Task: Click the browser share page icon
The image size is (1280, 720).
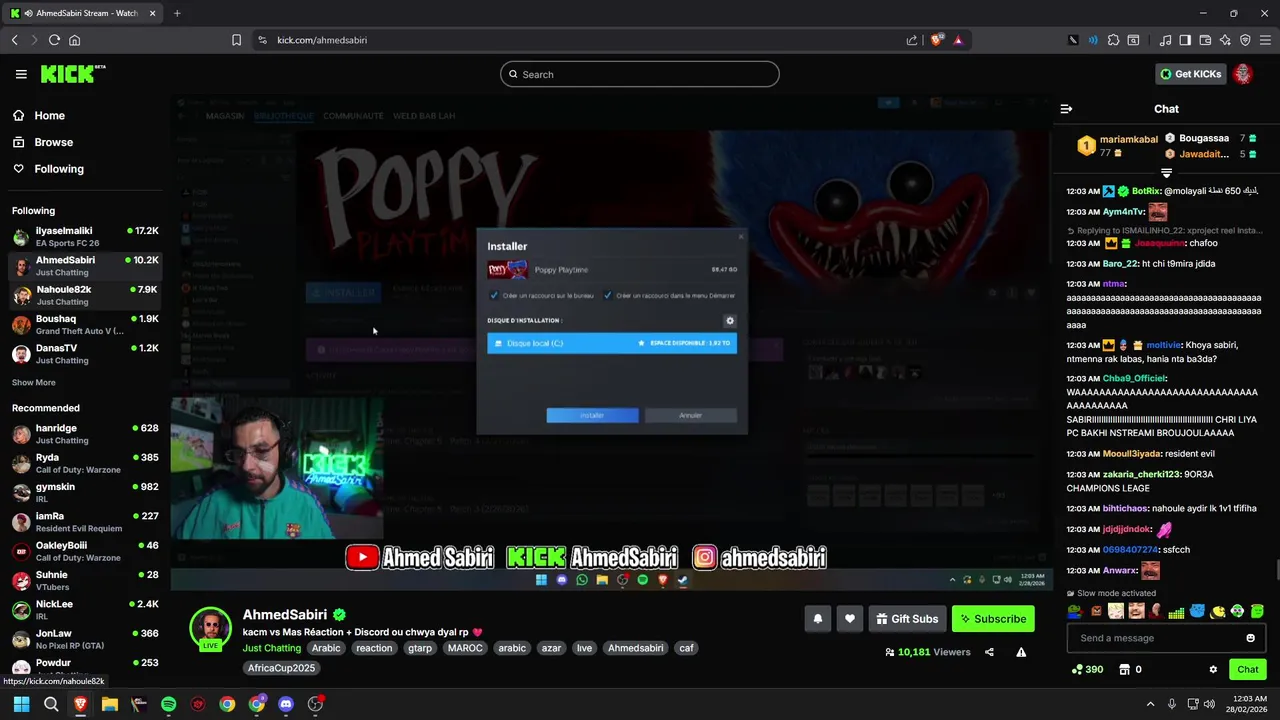Action: click(x=912, y=40)
